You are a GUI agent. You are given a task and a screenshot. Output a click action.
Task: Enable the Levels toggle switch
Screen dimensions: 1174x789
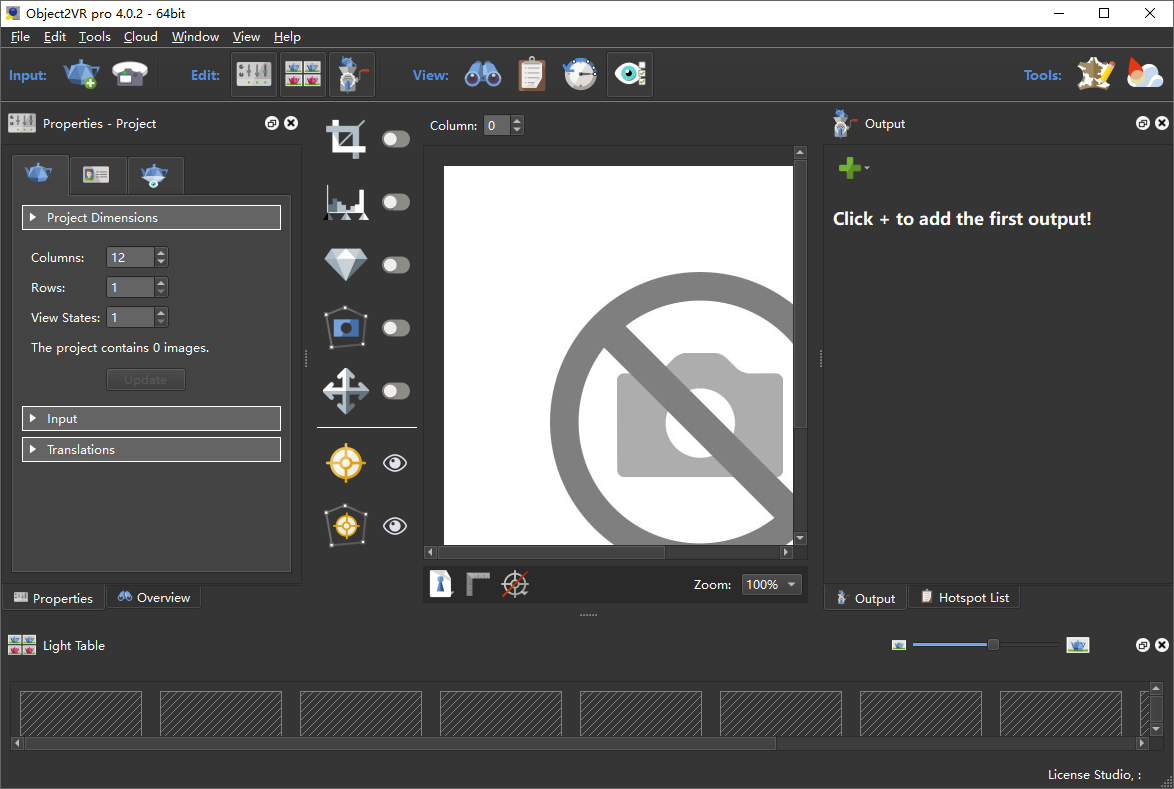coord(396,202)
